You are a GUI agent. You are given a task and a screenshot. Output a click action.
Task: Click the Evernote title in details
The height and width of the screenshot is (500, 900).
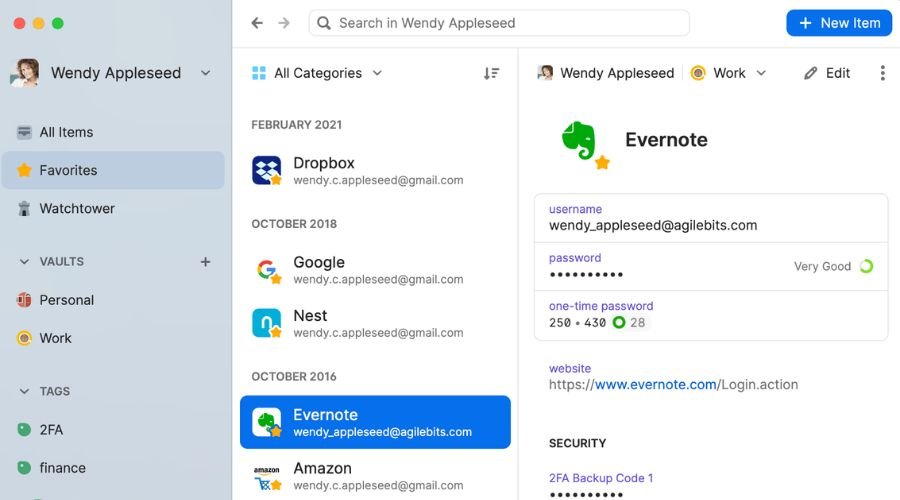coord(666,140)
